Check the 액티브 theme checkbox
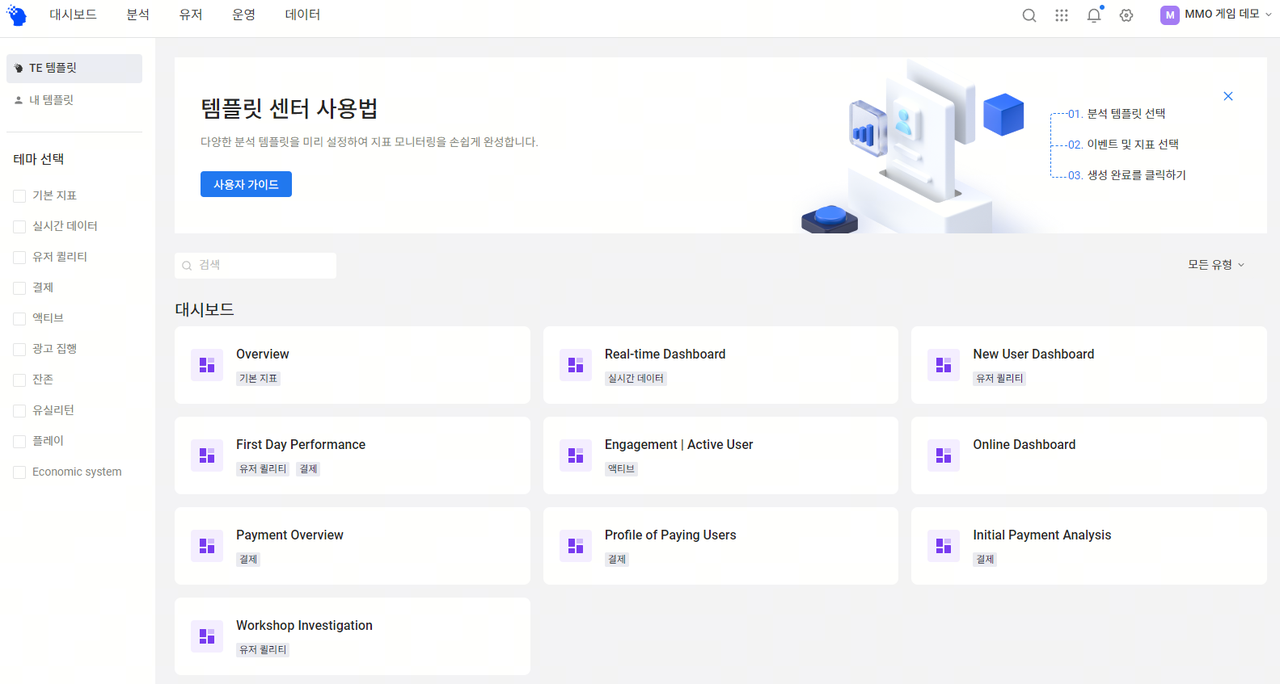The width and height of the screenshot is (1280, 684). (19, 318)
